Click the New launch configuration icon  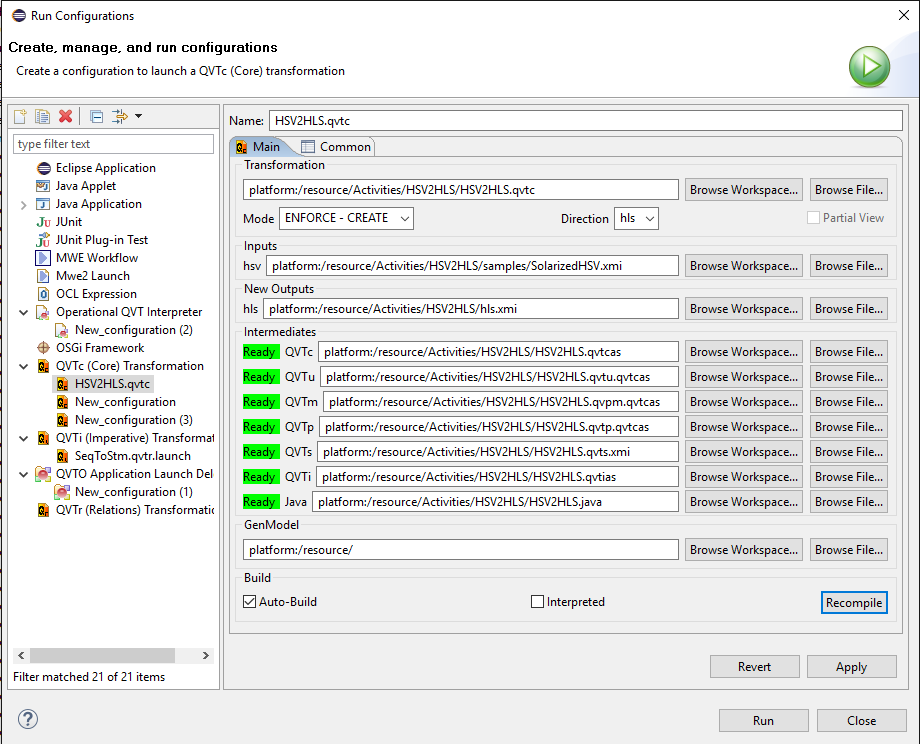[21, 116]
